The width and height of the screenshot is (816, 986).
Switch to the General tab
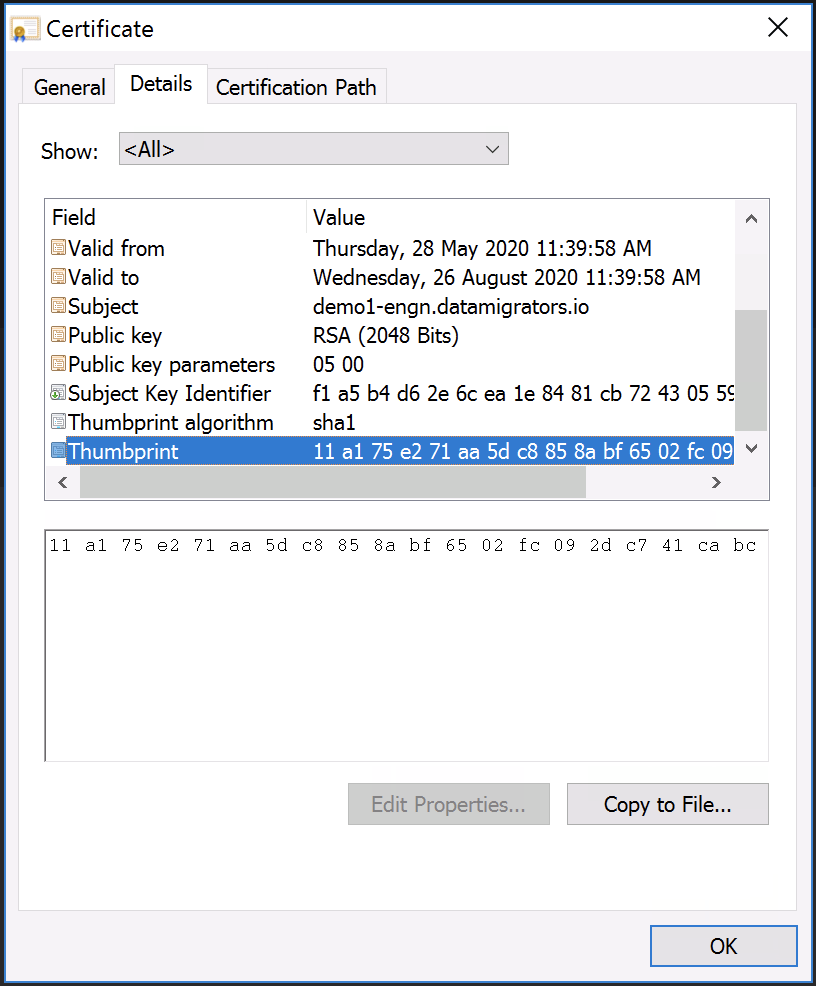tap(69, 87)
